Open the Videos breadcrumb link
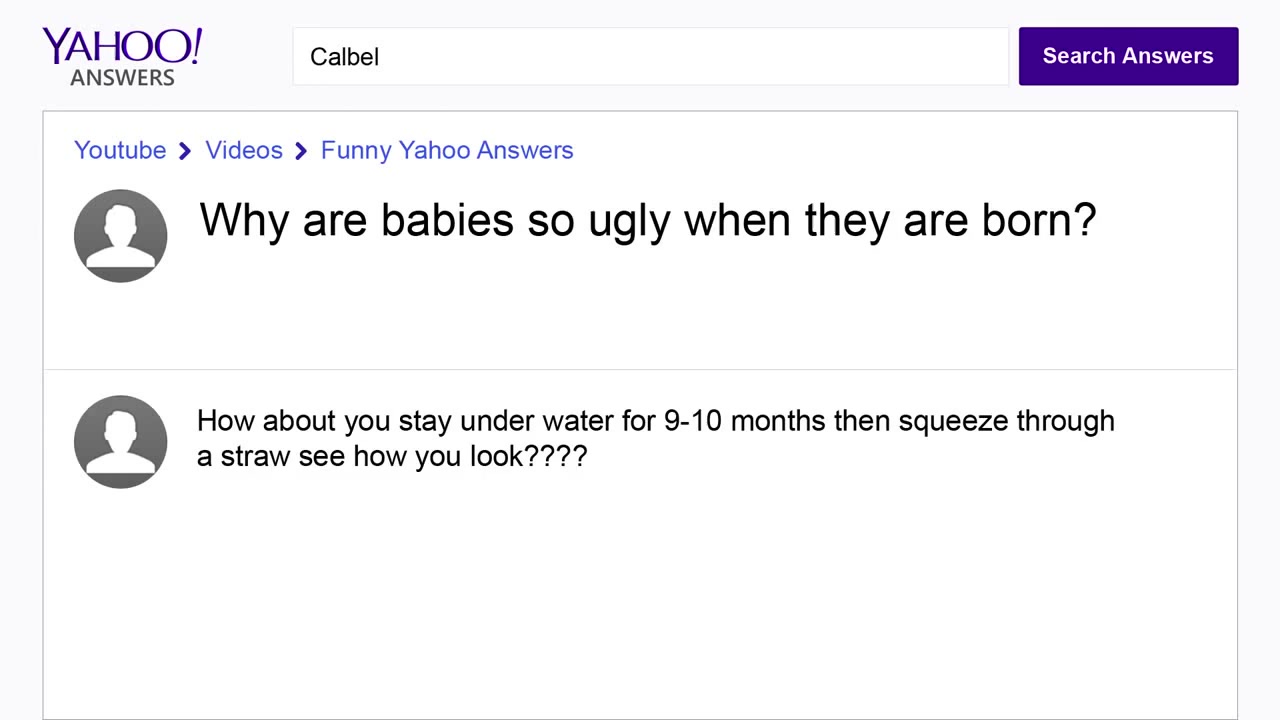The image size is (1280, 720). click(x=244, y=150)
